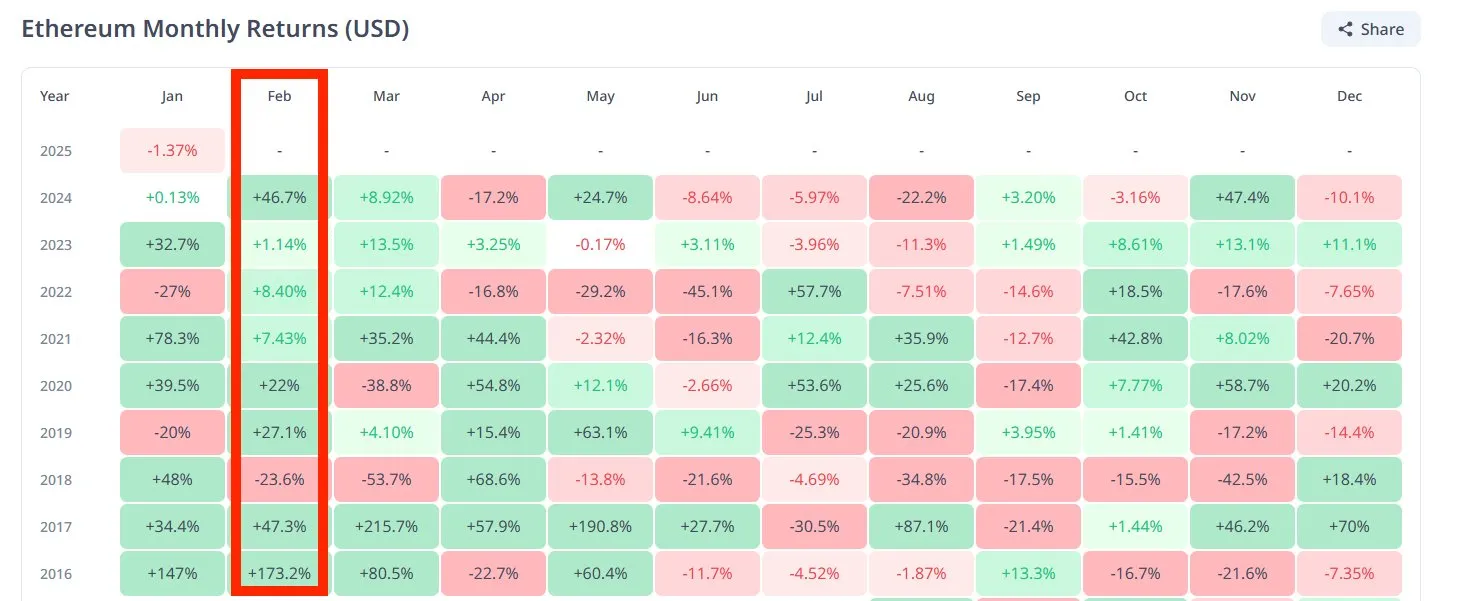Click the Jan column header
The width and height of the screenshot is (1458, 601).
[172, 96]
